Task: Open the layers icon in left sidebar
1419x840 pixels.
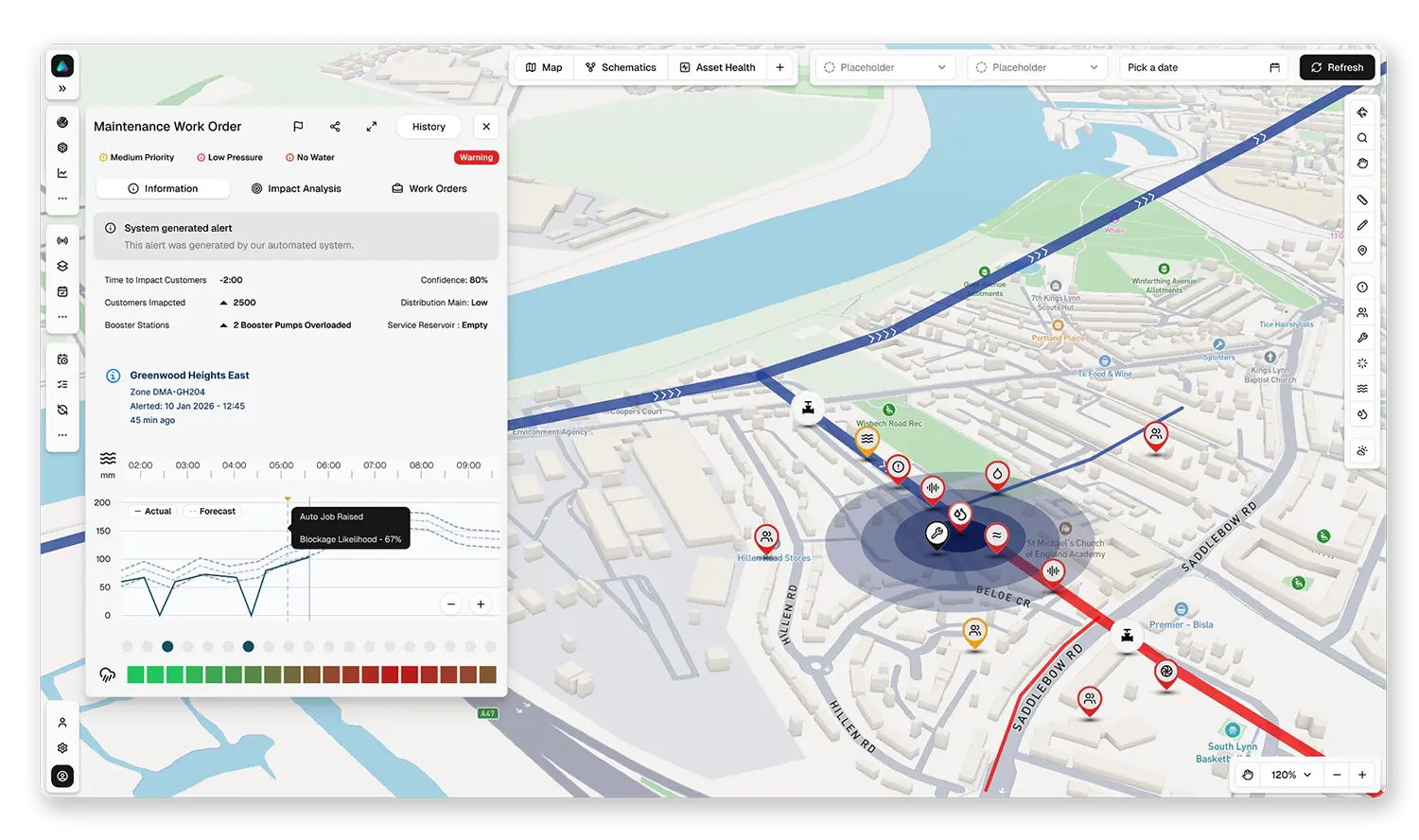Action: coord(62,266)
